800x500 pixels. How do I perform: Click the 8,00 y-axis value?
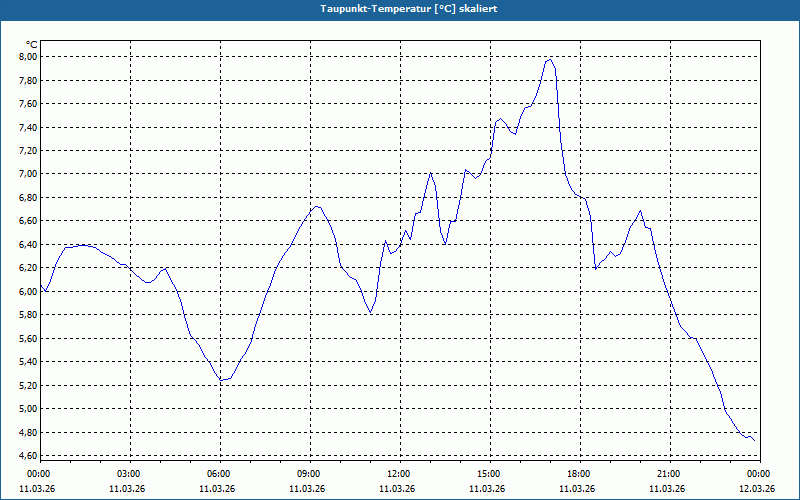[29, 57]
